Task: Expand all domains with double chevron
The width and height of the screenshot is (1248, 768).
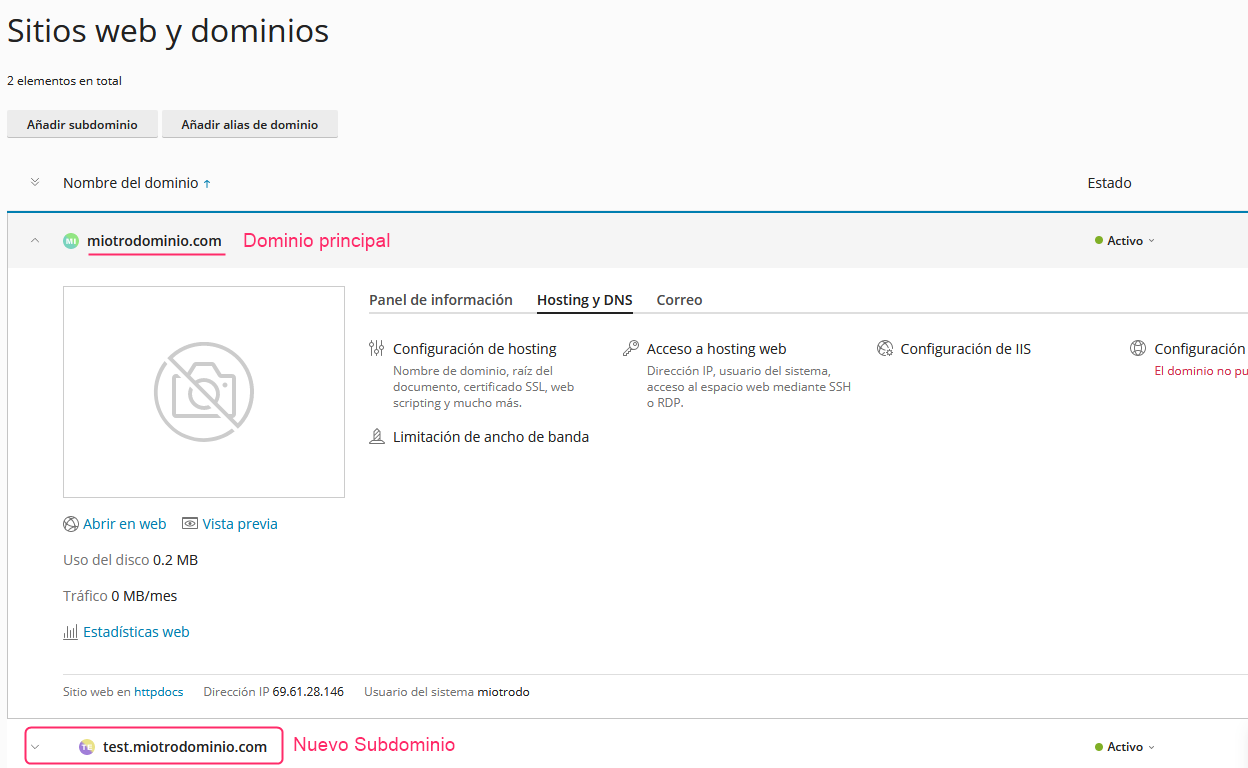Action: pyautogui.click(x=35, y=183)
